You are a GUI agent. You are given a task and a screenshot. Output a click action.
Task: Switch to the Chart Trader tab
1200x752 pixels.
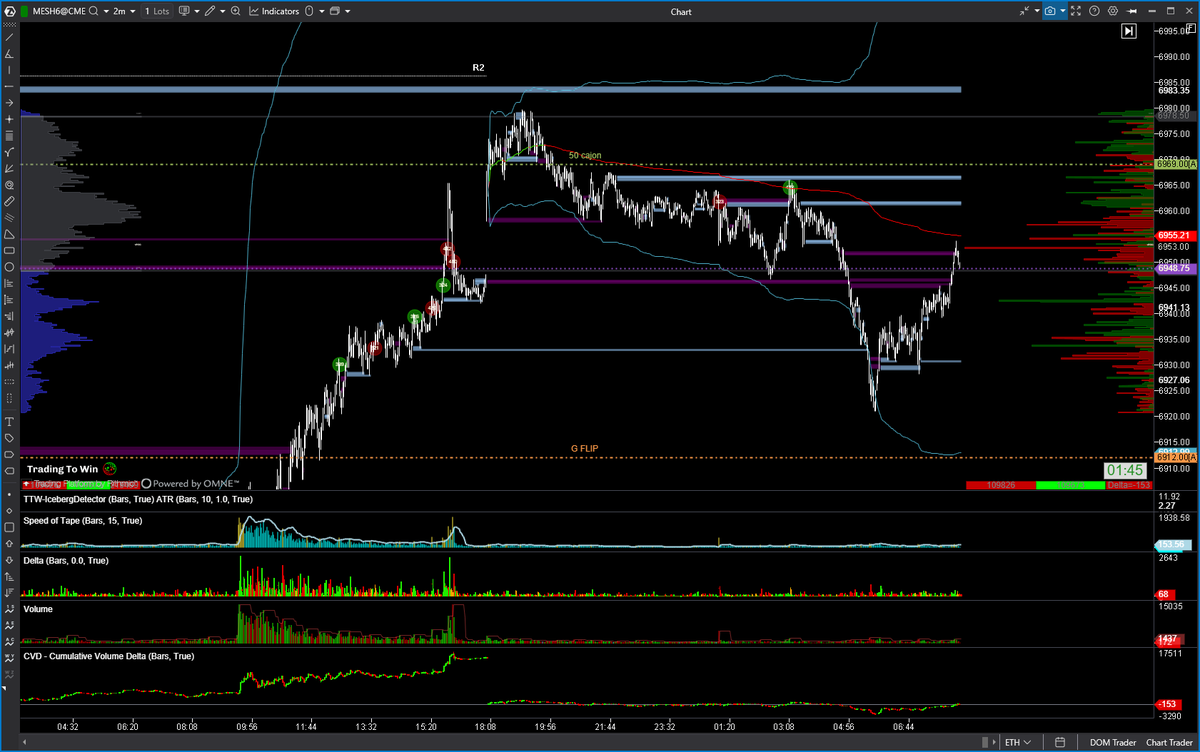[x=1169, y=742]
